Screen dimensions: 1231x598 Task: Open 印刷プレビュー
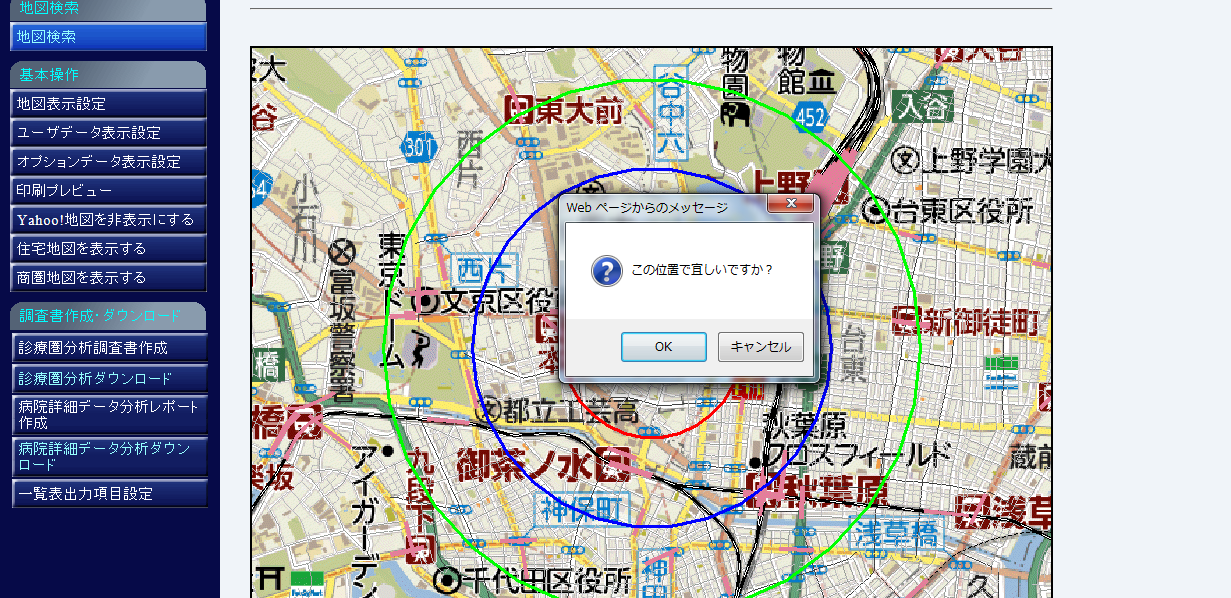click(108, 190)
